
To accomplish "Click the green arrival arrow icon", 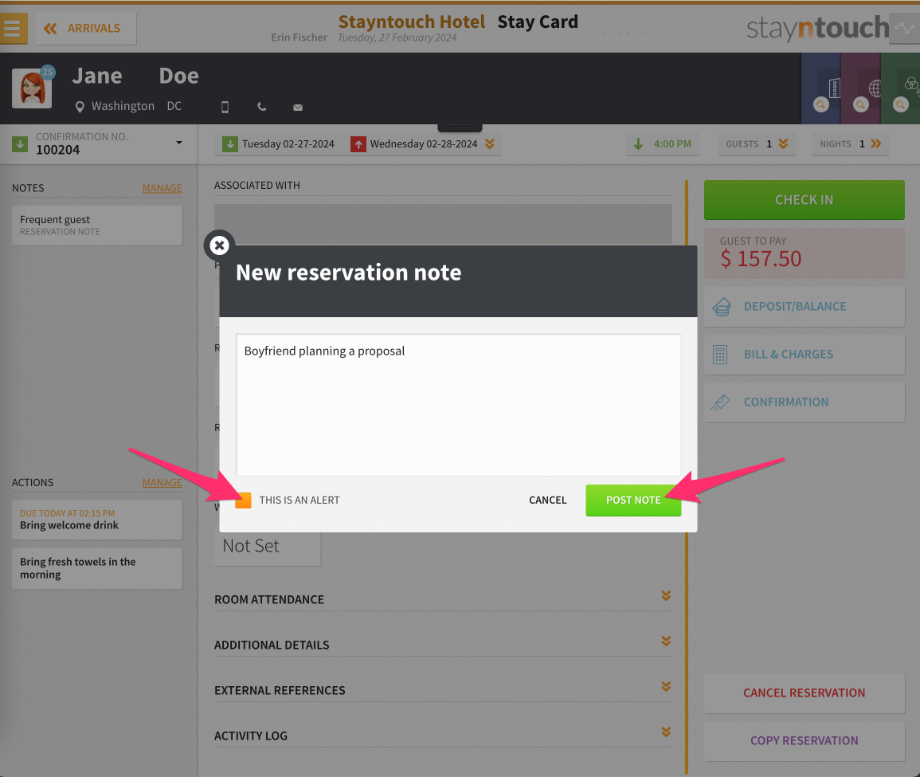I will pyautogui.click(x=230, y=144).
